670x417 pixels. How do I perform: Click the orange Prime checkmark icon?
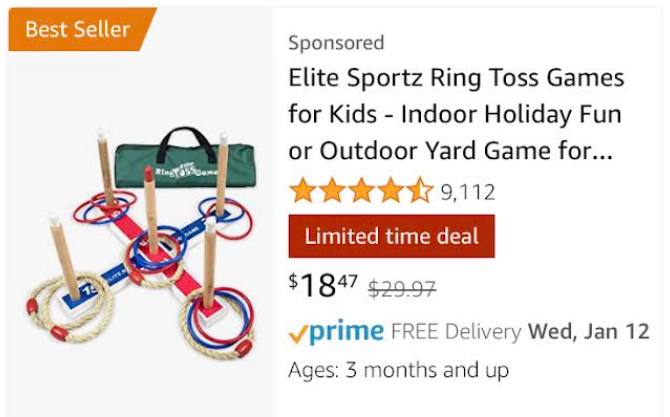[296, 332]
